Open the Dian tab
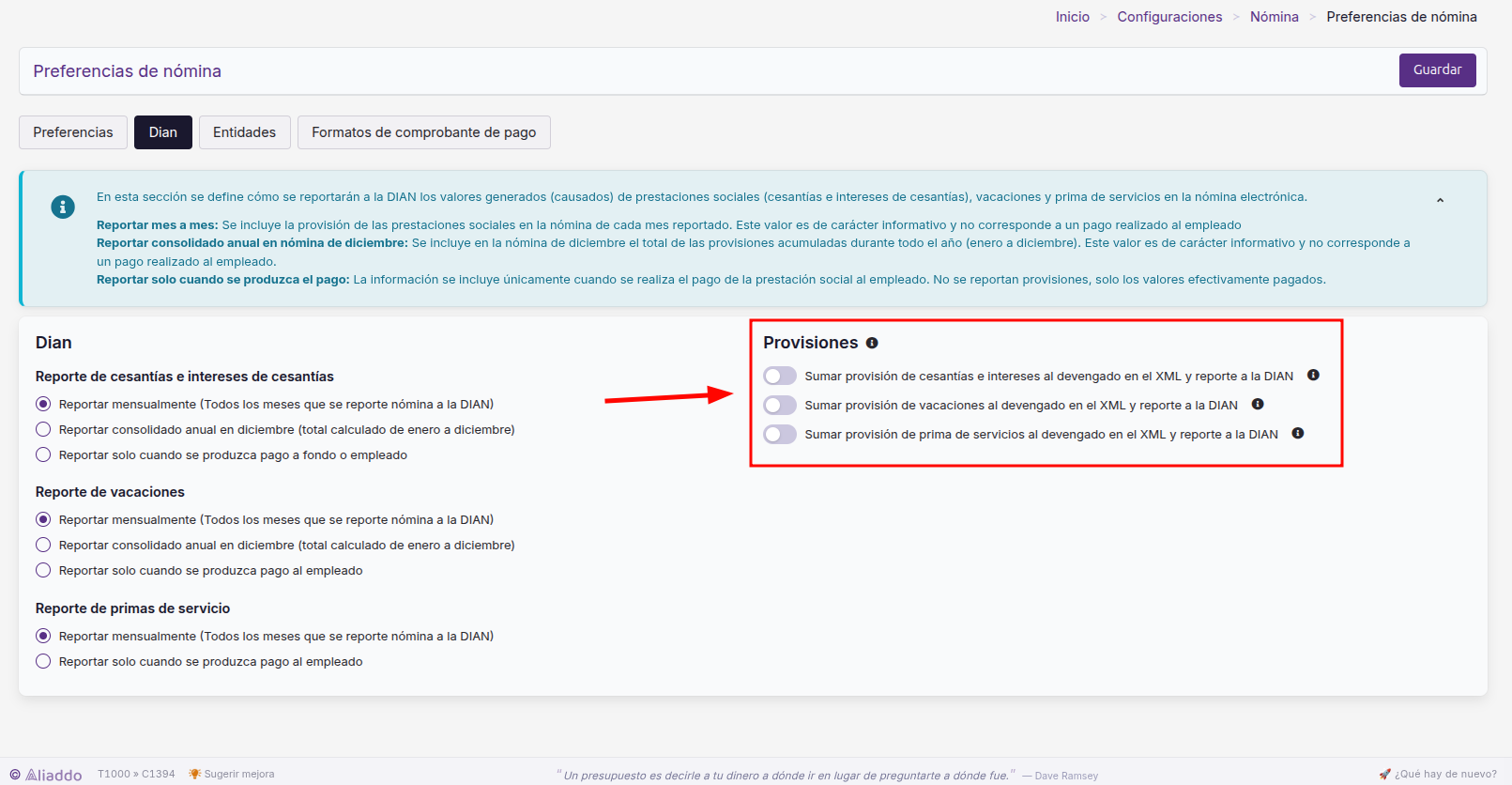The height and width of the screenshot is (785, 1512). [163, 132]
